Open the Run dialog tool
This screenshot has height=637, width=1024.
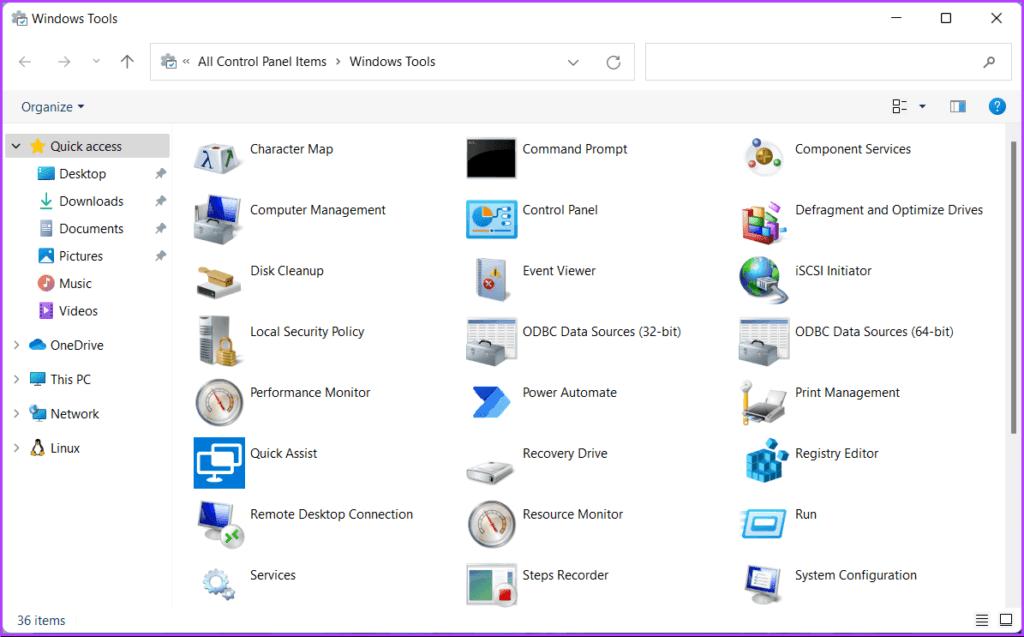804,513
